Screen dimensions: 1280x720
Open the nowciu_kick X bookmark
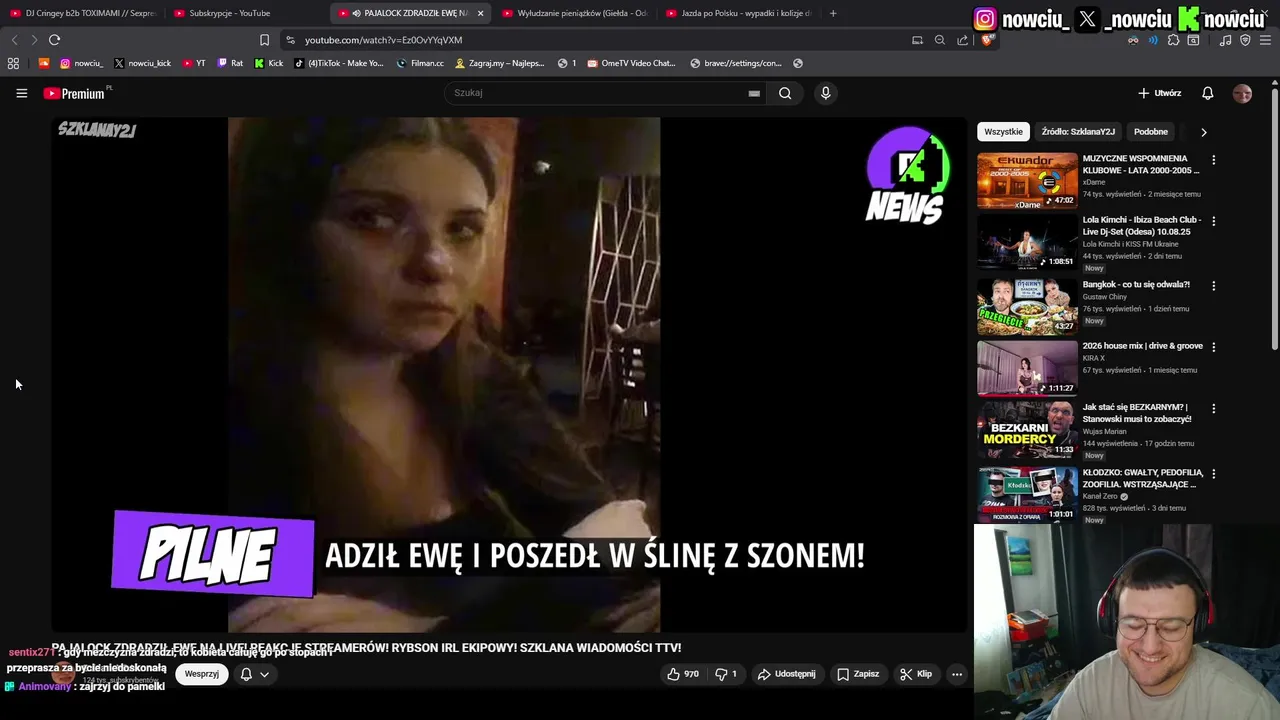142,63
